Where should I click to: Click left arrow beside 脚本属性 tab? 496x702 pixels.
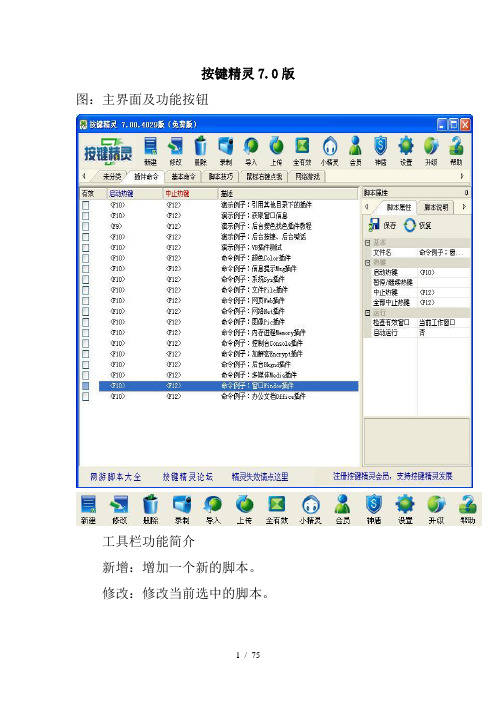(367, 207)
